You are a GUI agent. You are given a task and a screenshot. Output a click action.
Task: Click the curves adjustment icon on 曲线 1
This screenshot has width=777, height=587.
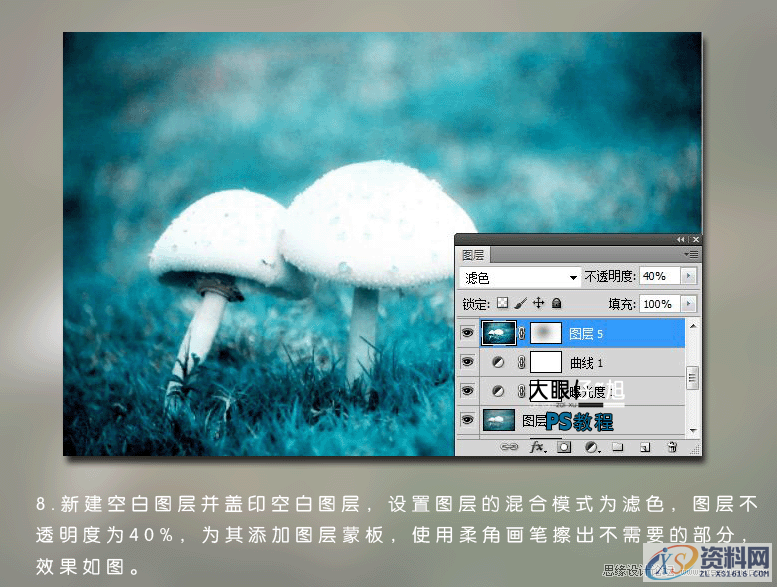pyautogui.click(x=498, y=363)
